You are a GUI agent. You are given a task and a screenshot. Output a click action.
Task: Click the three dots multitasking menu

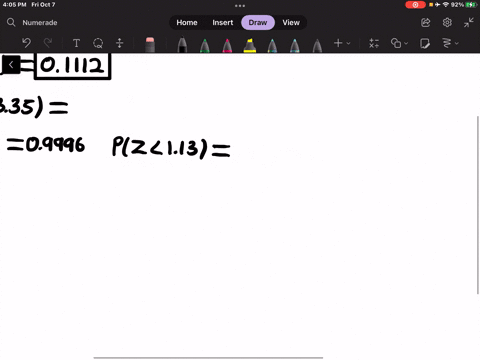click(240, 6)
